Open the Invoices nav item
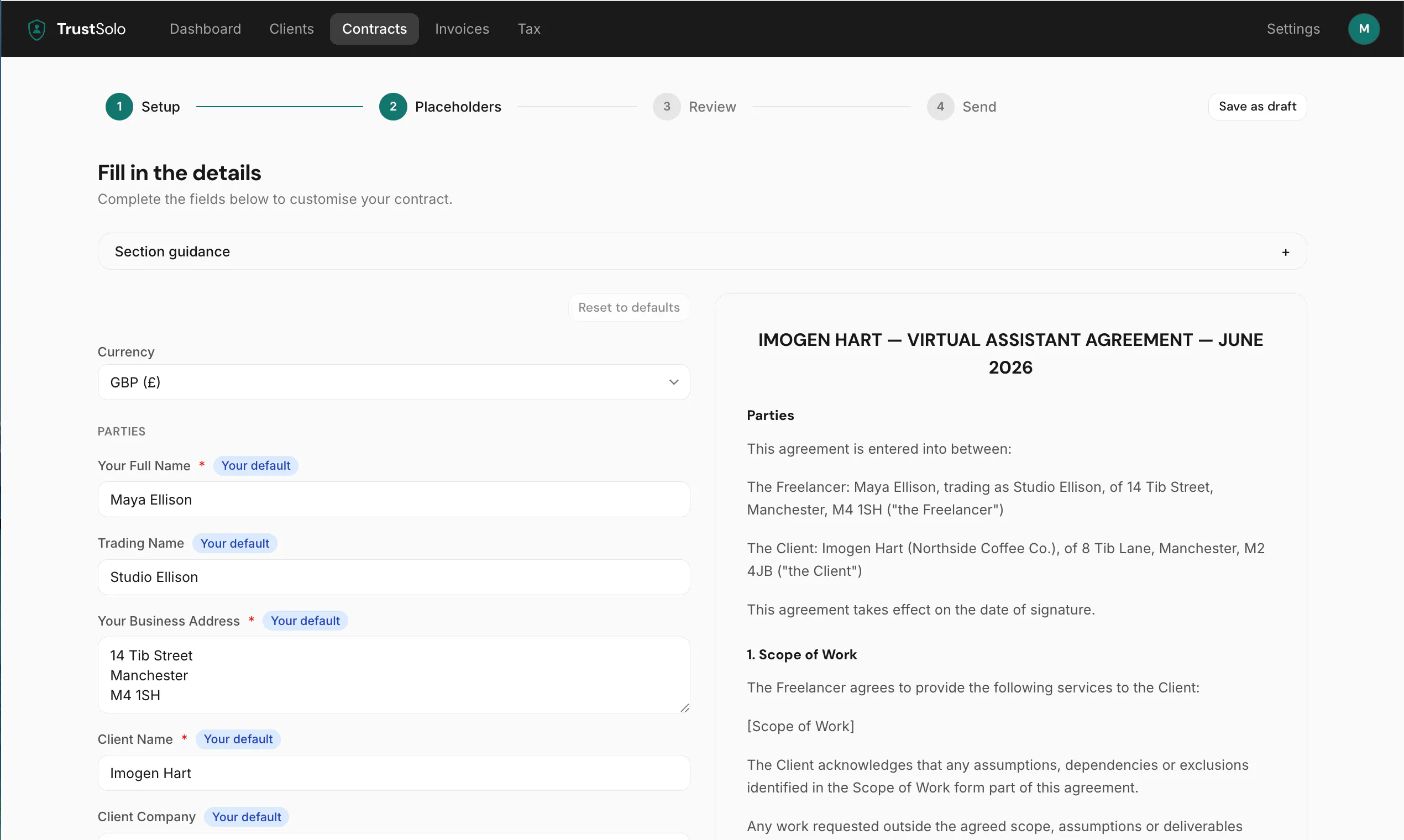1404x840 pixels. pos(462,29)
